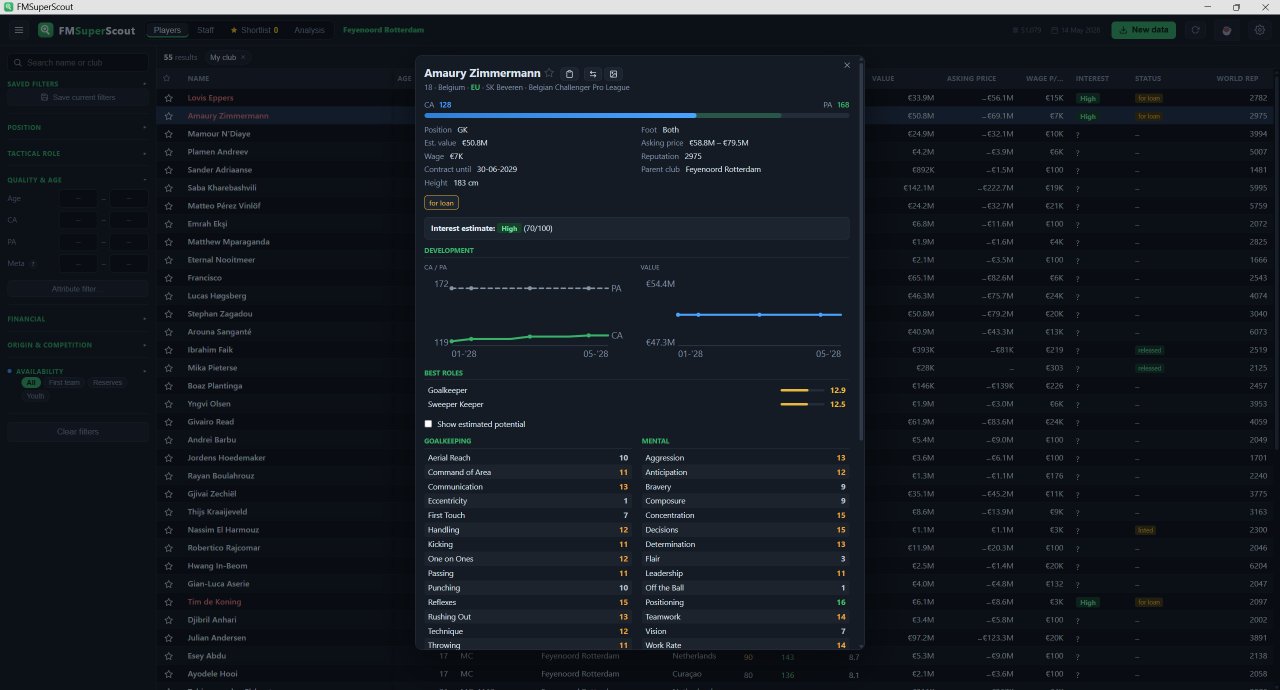This screenshot has width=1280, height=690.
Task: Click the export image icon in profile
Action: click(x=613, y=74)
